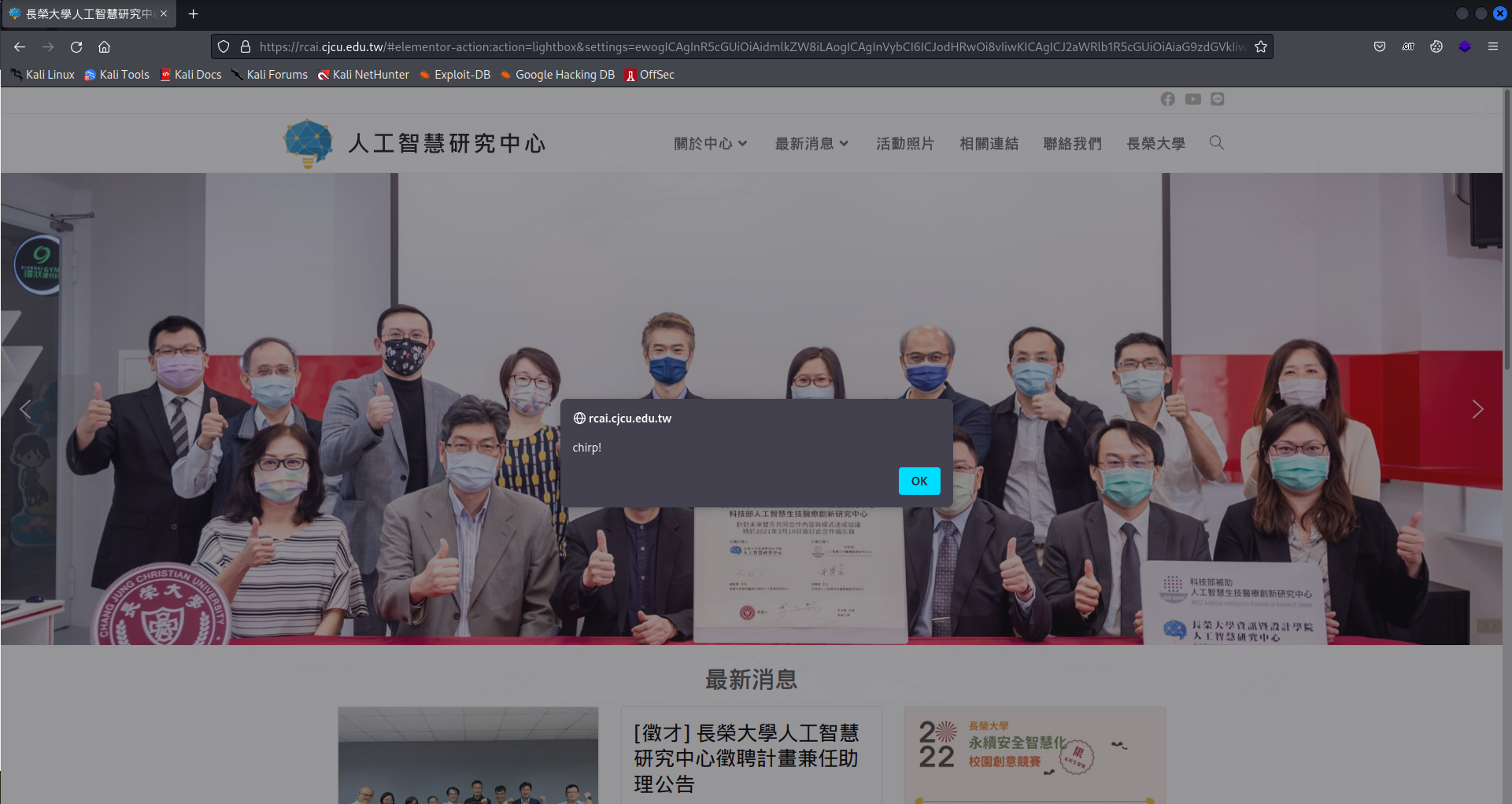Reload the current page
The width and height of the screenshot is (1512, 804).
point(76,46)
